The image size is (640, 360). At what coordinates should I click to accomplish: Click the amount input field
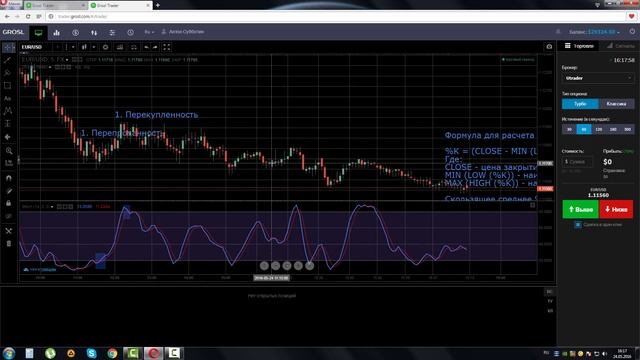577,162
